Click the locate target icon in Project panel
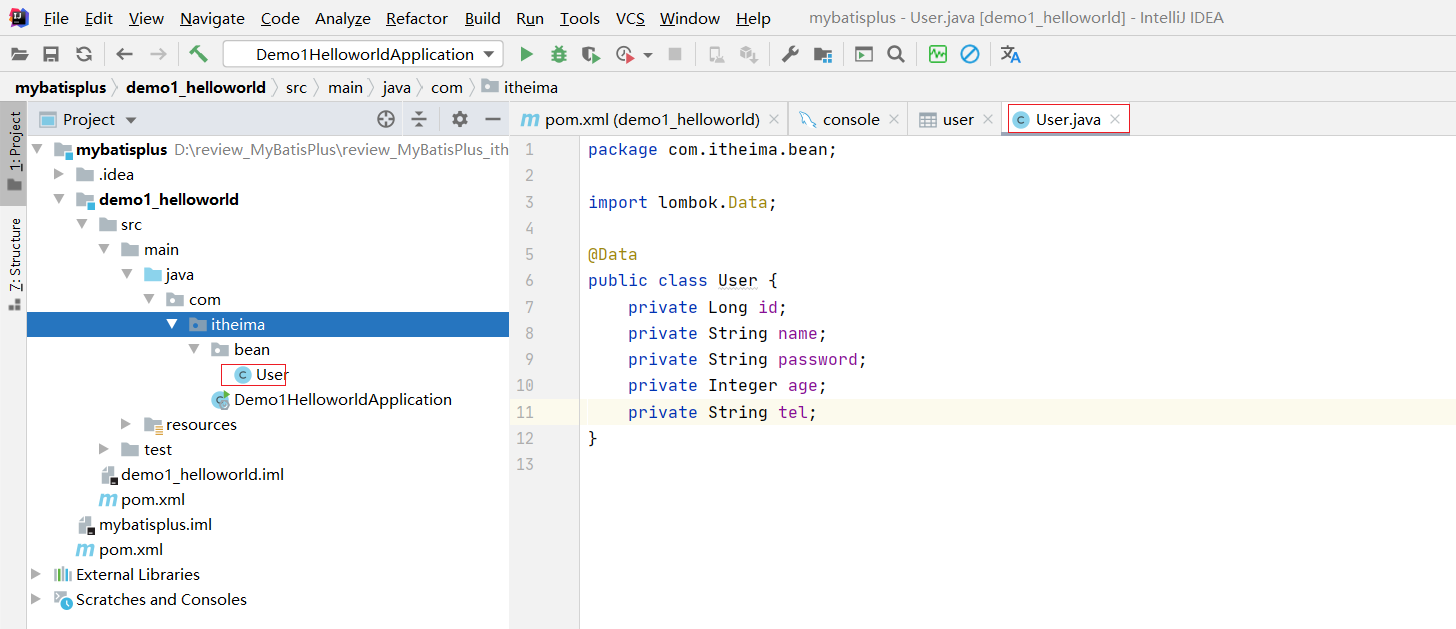The height and width of the screenshot is (629, 1456). tap(386, 120)
